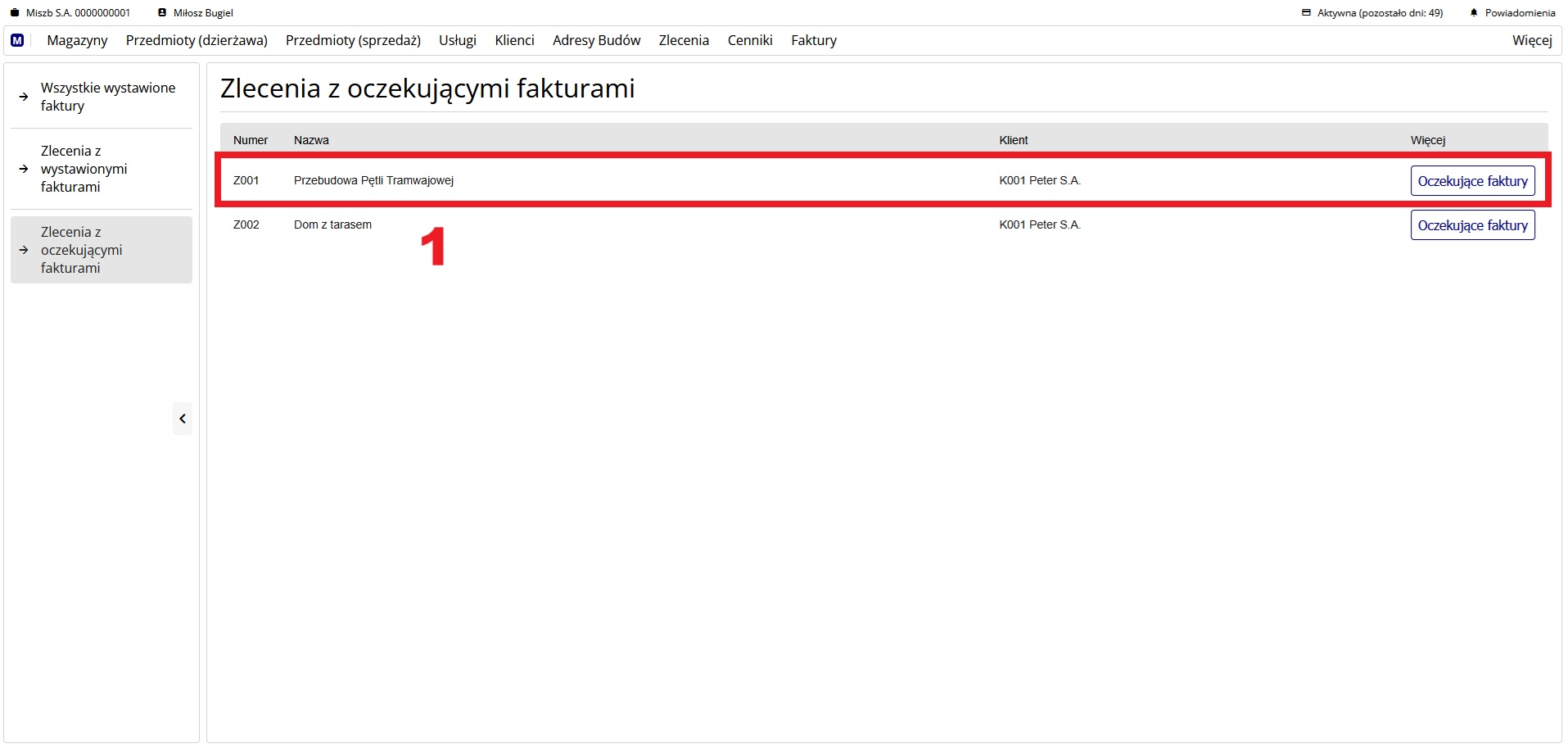Open the Magazyny menu
This screenshot has width=1568, height=748.
tap(77, 40)
